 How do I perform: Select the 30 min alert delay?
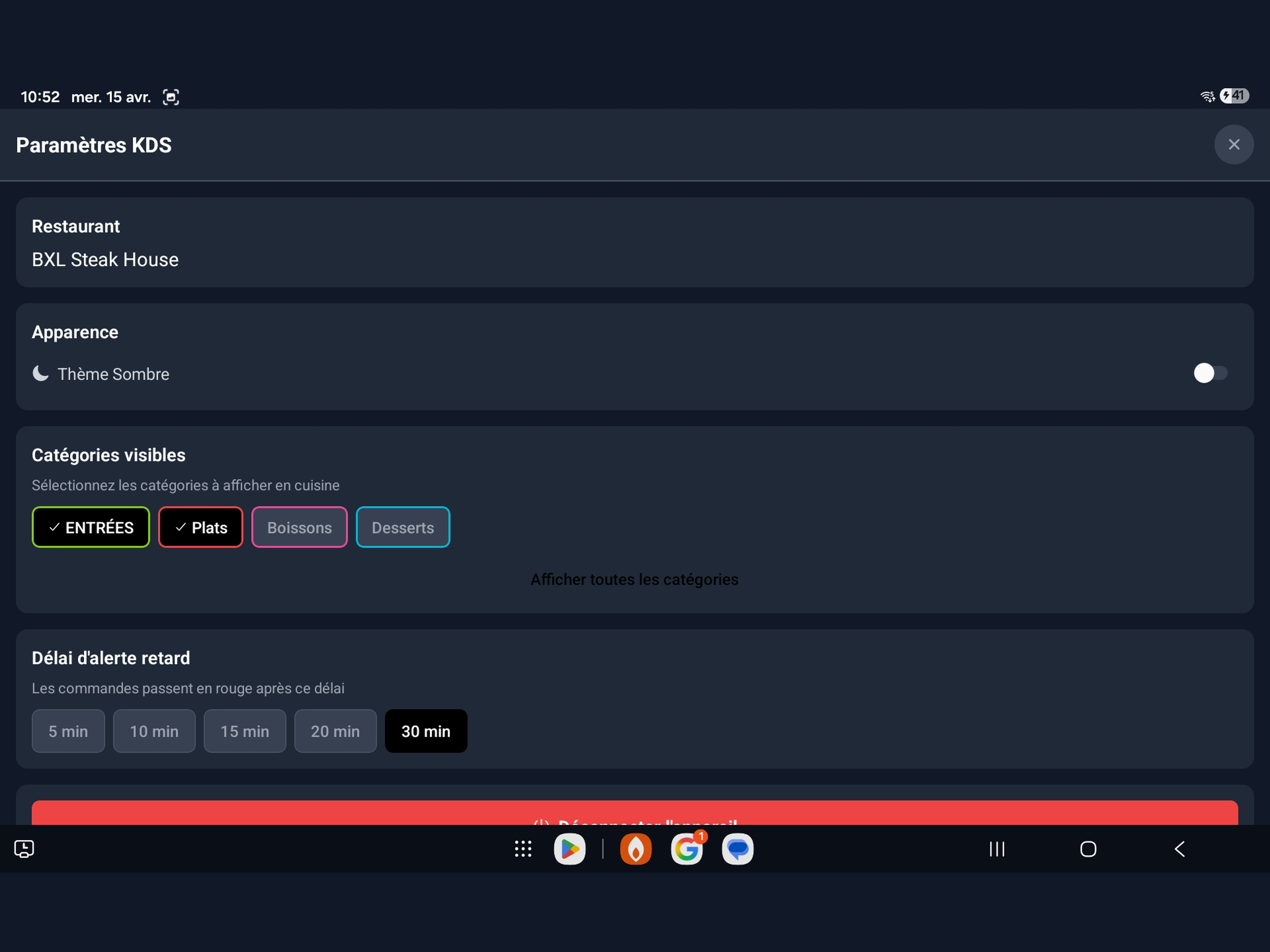(426, 731)
